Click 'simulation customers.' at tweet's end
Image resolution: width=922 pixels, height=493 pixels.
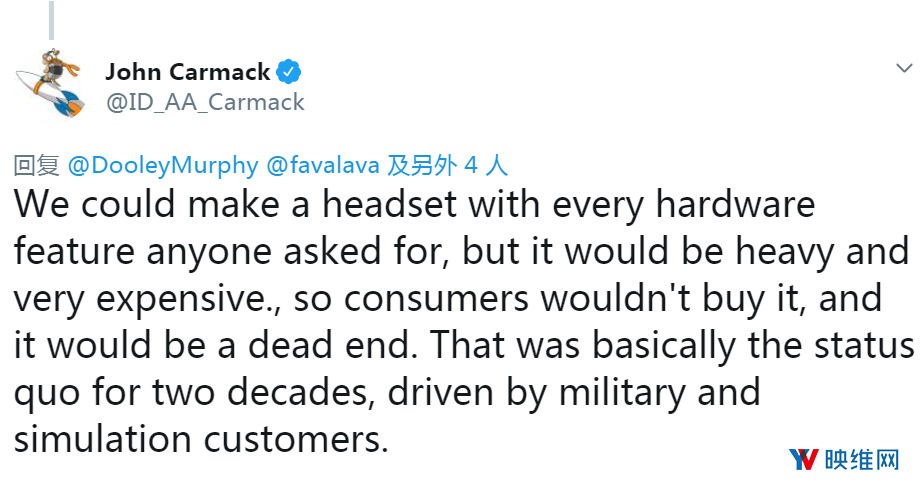point(201,438)
